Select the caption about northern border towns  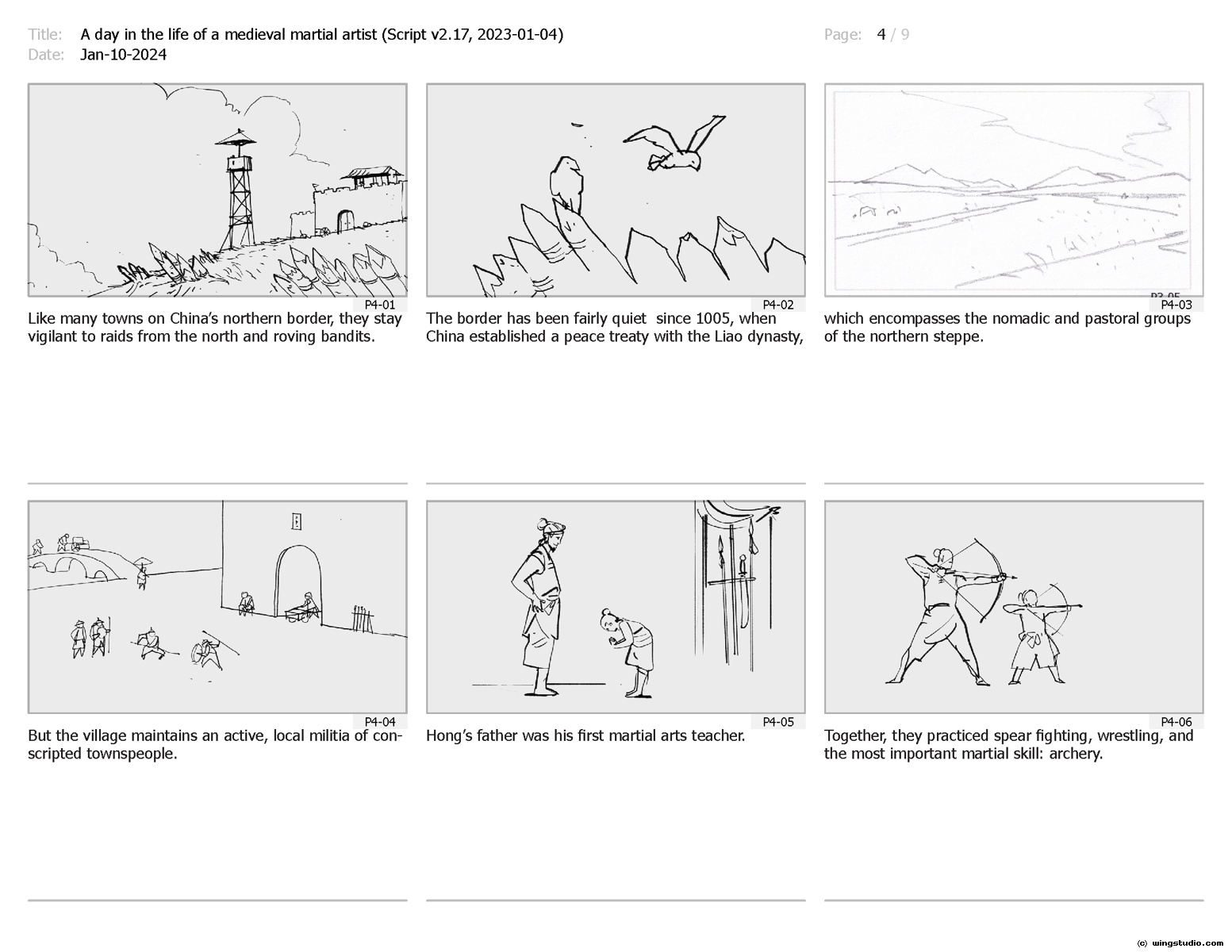(x=215, y=328)
